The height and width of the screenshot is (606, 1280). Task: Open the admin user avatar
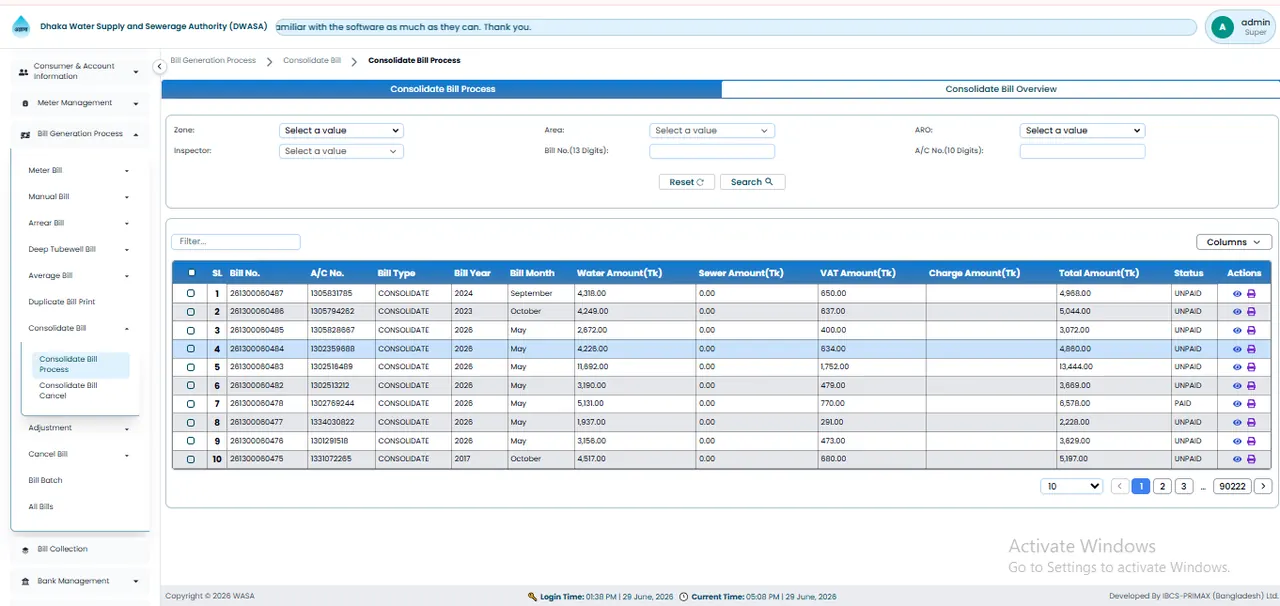pos(1220,27)
